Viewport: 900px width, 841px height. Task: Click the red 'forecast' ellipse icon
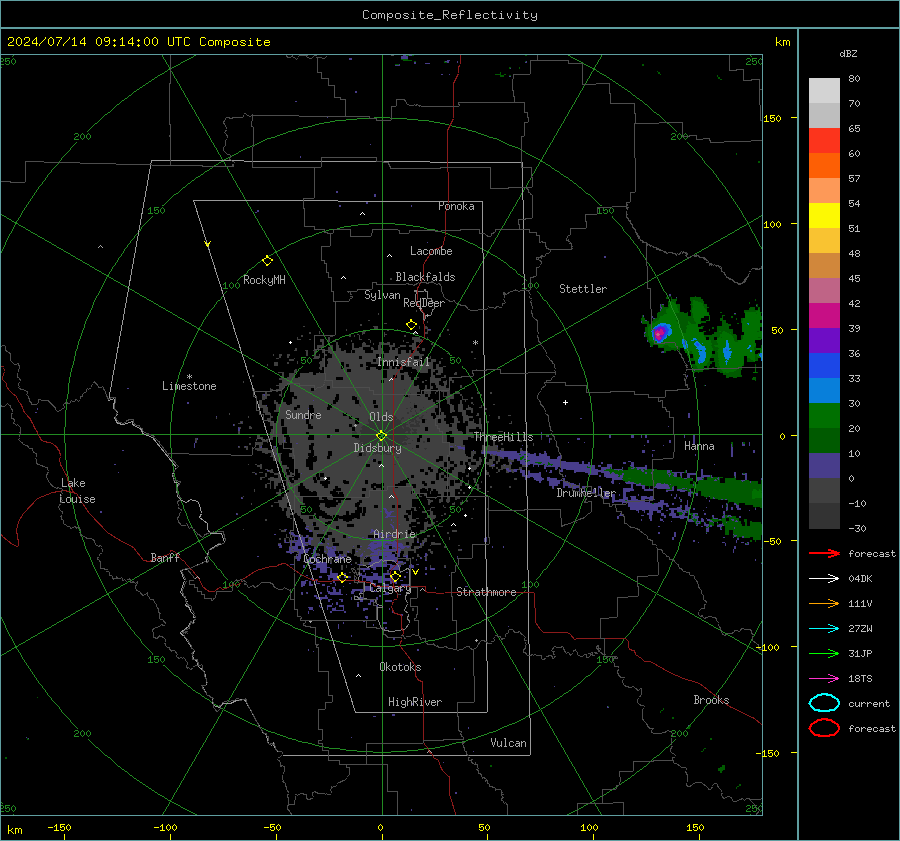824,728
